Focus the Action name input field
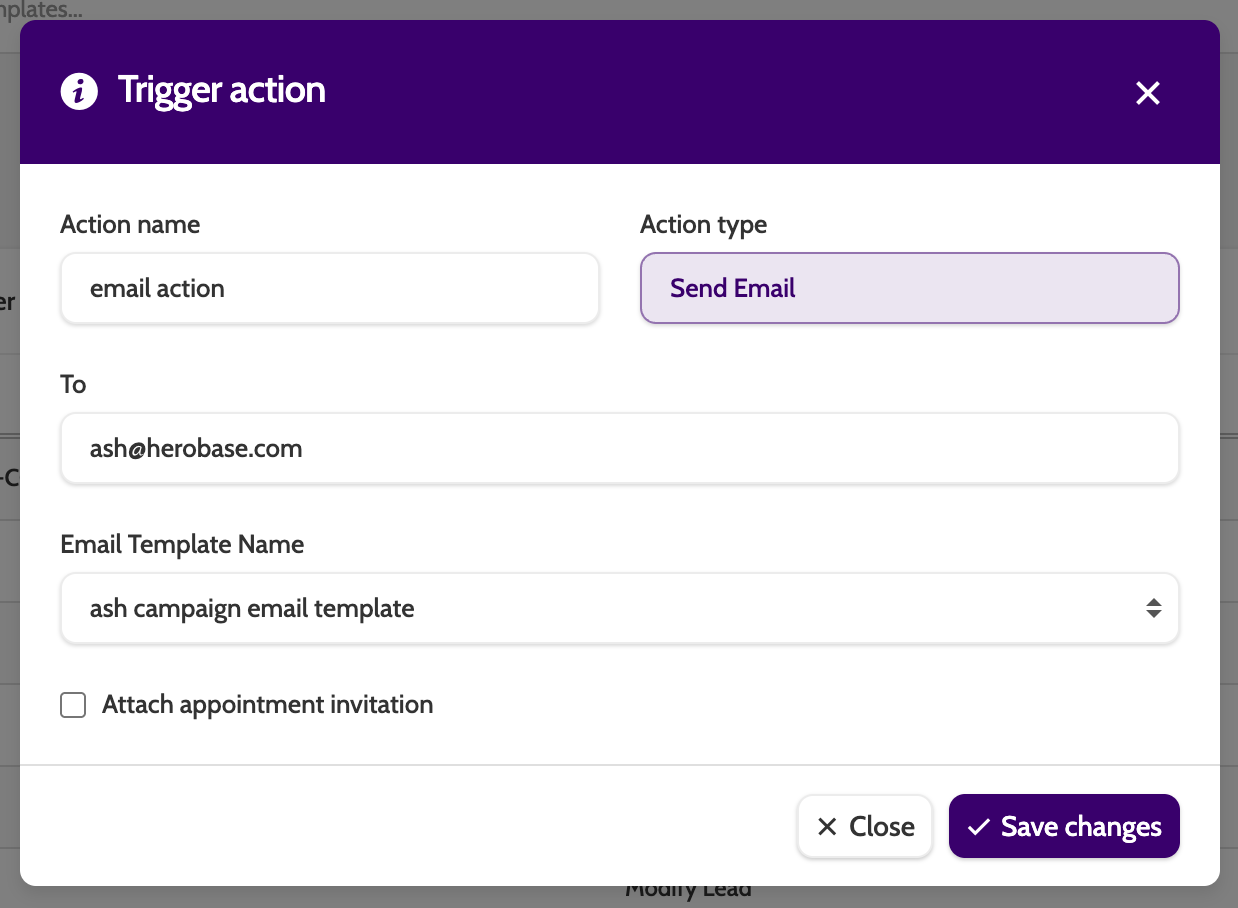The height and width of the screenshot is (908, 1238). 329,288
